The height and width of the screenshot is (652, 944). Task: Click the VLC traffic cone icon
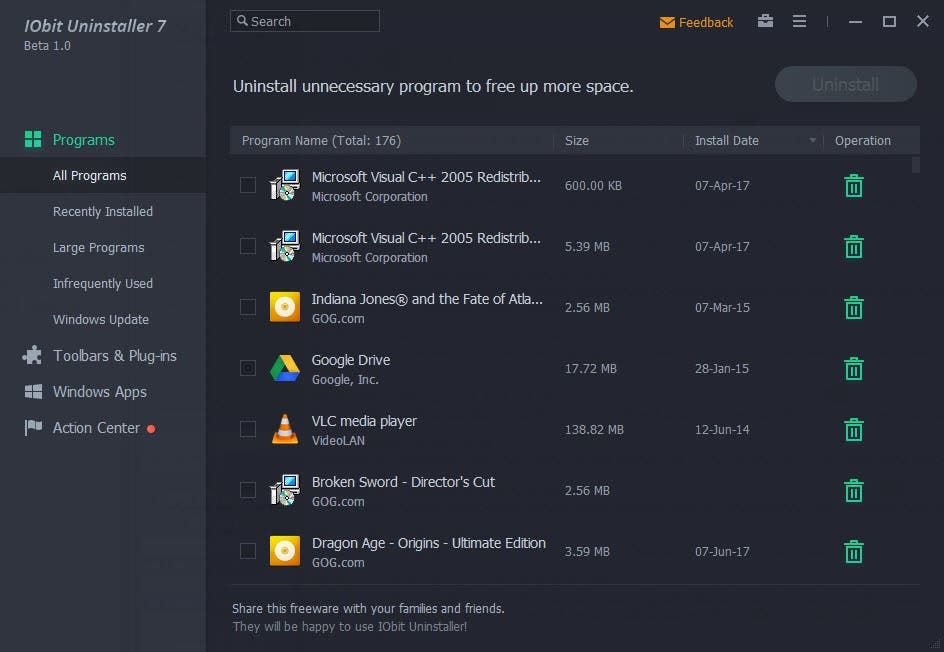click(285, 429)
